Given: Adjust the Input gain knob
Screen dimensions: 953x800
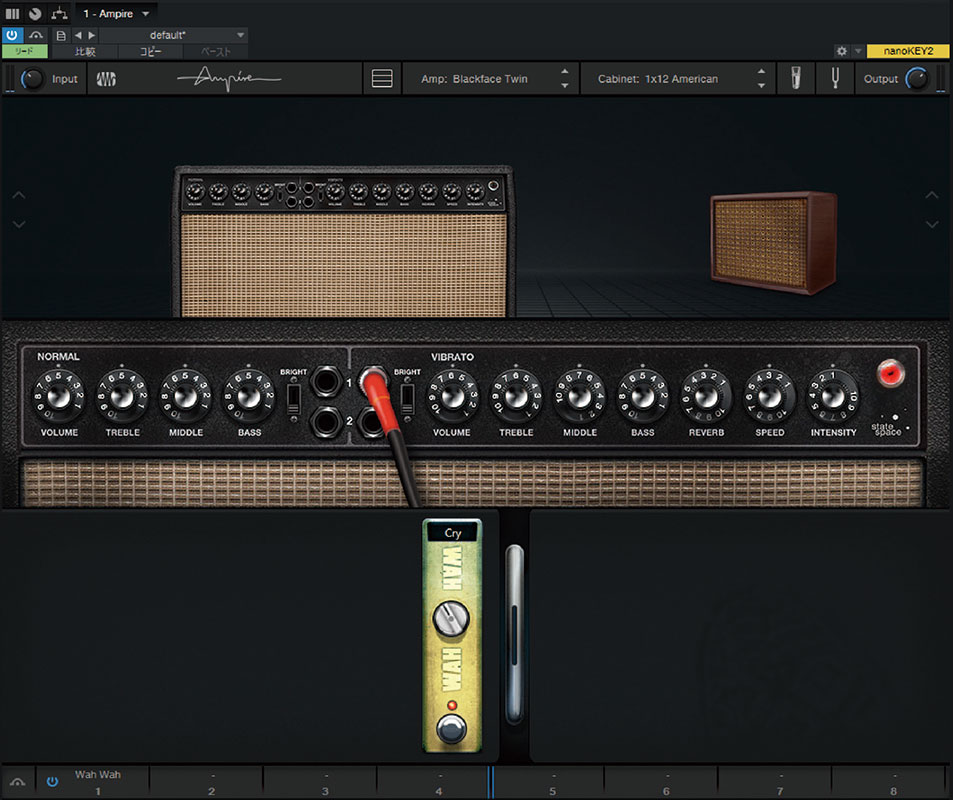Looking at the screenshot, I should (32, 79).
